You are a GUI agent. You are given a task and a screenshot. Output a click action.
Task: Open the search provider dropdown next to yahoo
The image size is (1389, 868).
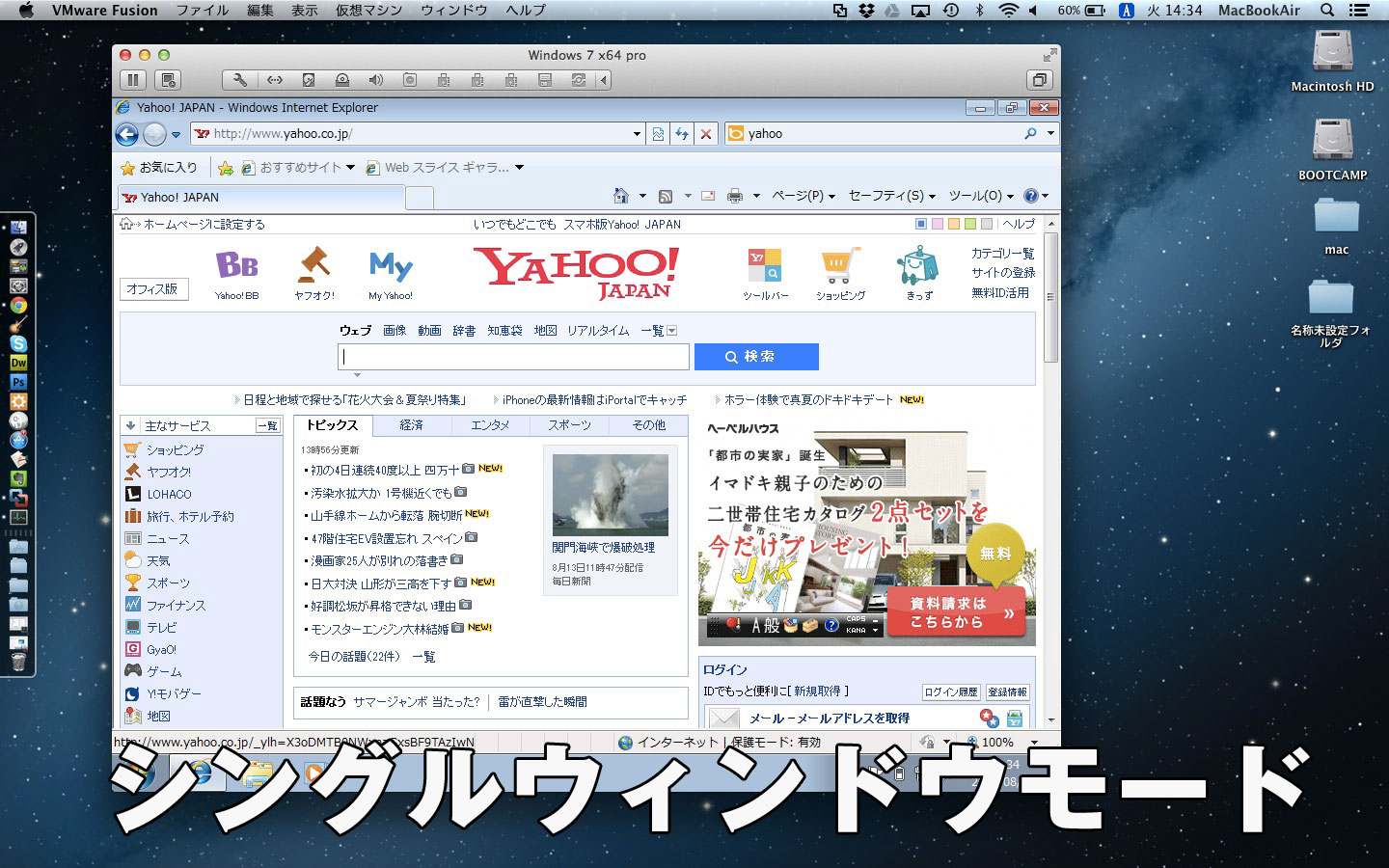pyautogui.click(x=1050, y=134)
